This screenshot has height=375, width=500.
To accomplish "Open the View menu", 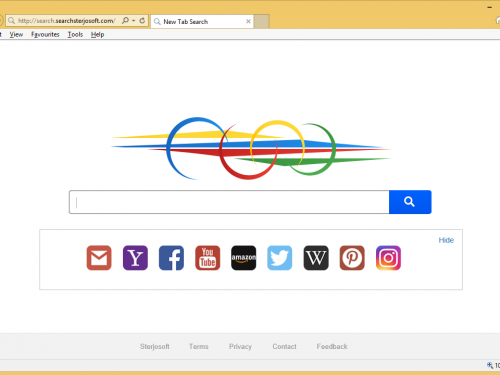I will 16,34.
